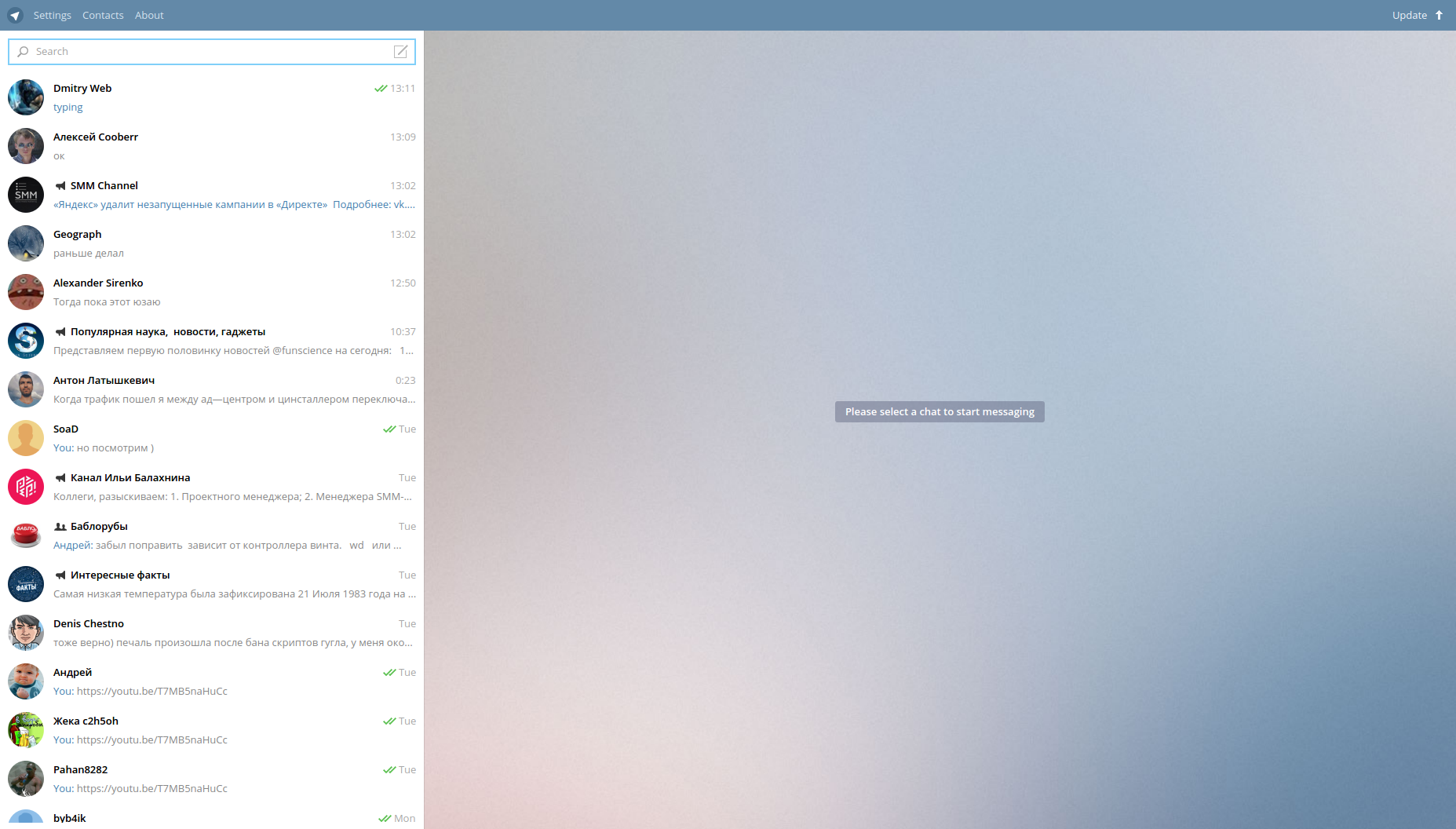Click SMM Channel avatar
The image size is (1456, 829).
click(x=26, y=195)
